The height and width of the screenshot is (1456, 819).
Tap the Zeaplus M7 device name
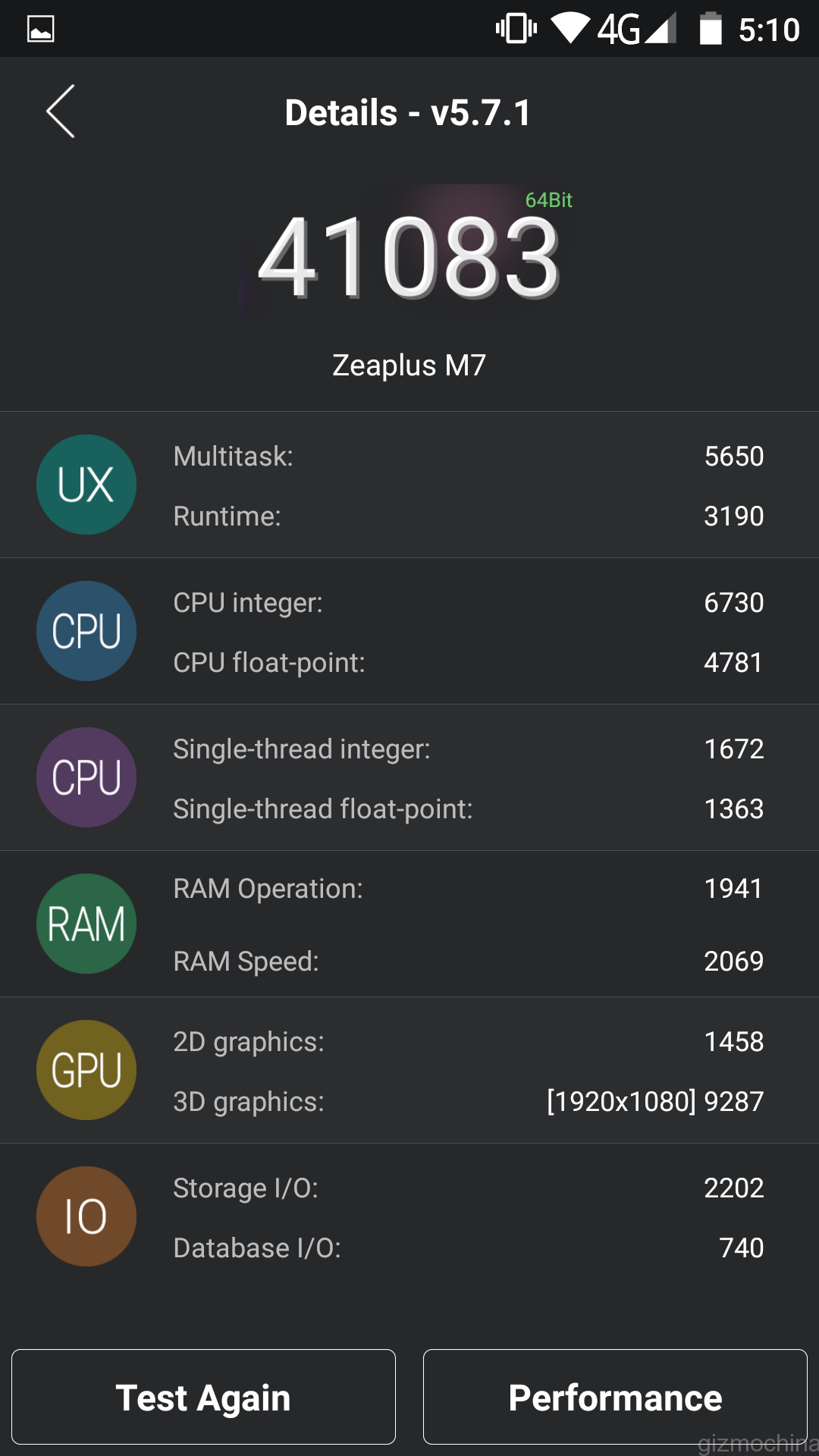pos(409,366)
